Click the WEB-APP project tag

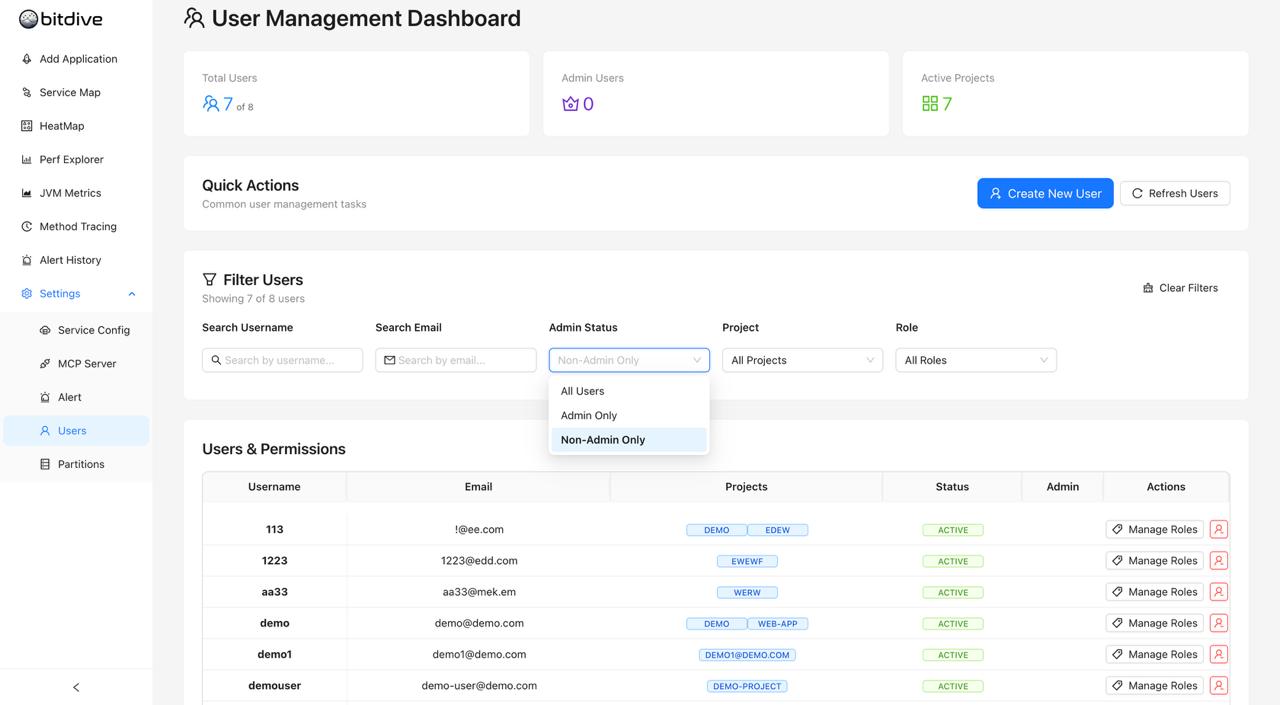pyautogui.click(x=777, y=624)
